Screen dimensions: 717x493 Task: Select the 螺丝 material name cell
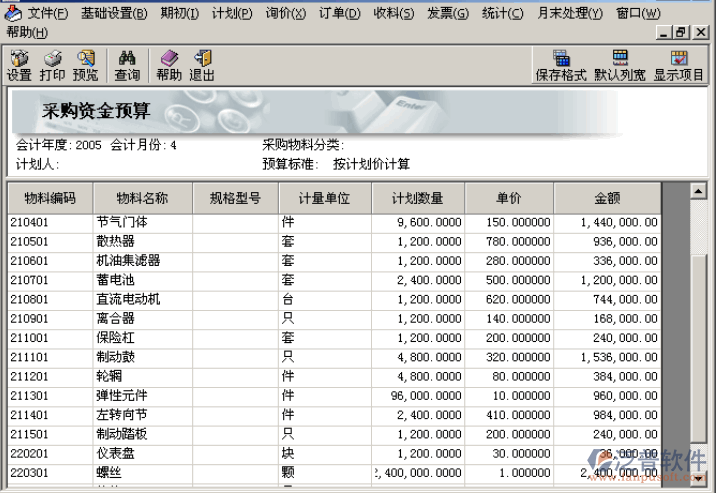[x=143, y=473]
